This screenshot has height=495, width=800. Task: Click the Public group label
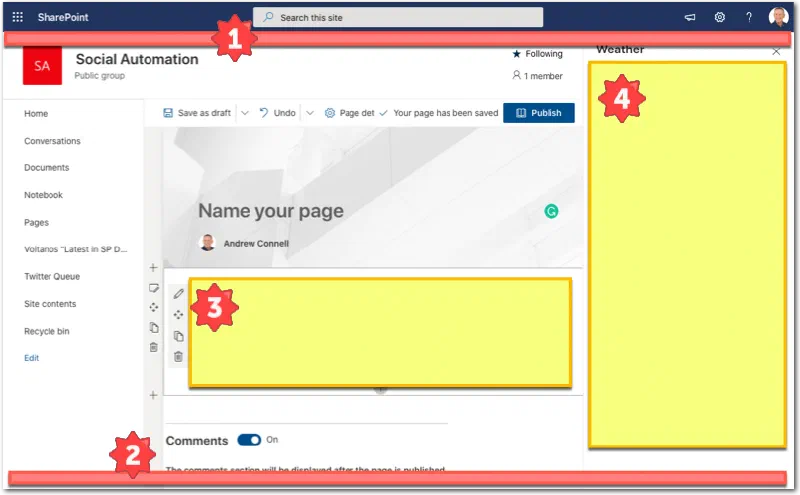(99, 76)
